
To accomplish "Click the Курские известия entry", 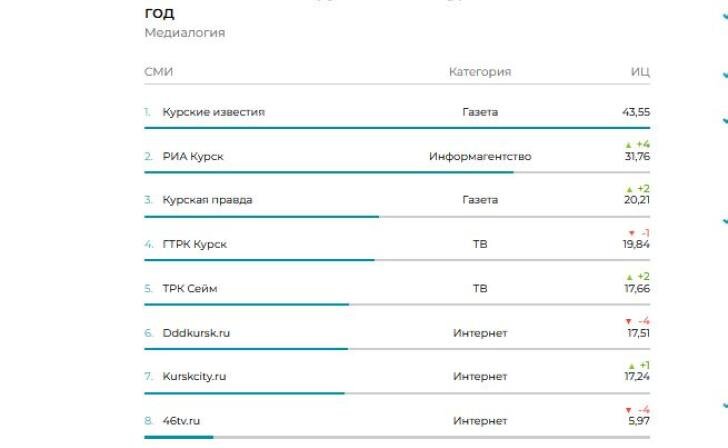I will coord(213,112).
